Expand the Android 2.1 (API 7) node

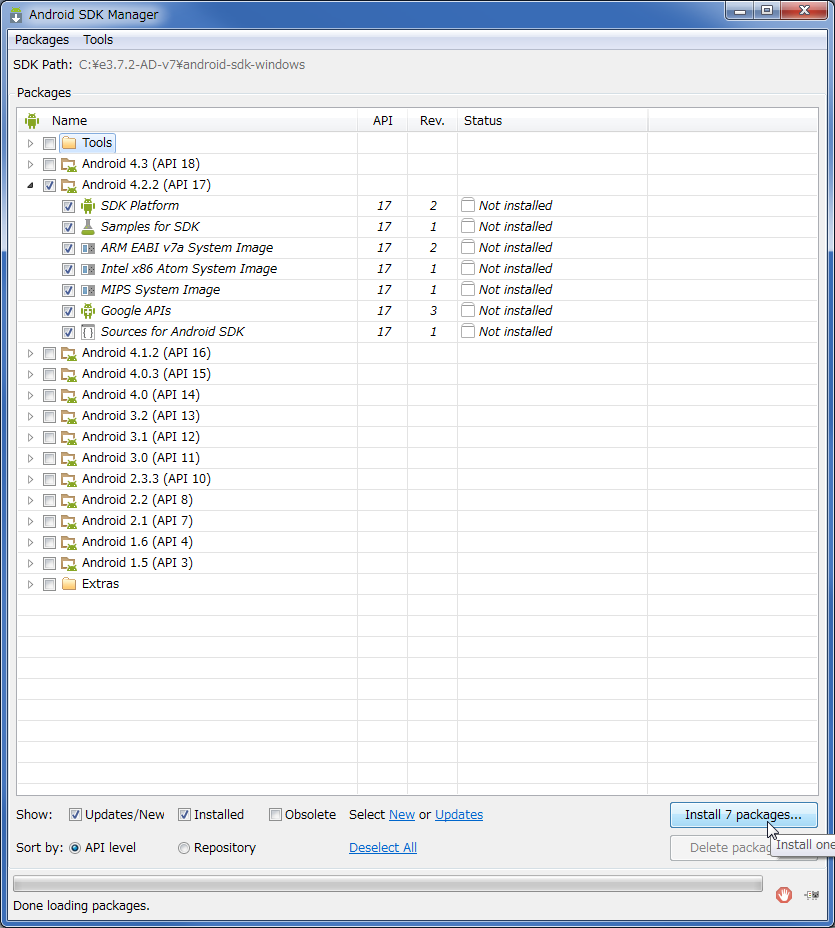click(x=31, y=521)
